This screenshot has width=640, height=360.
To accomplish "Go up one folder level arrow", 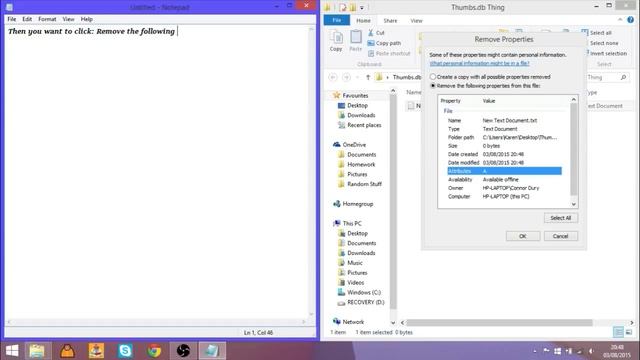I will coord(368,77).
